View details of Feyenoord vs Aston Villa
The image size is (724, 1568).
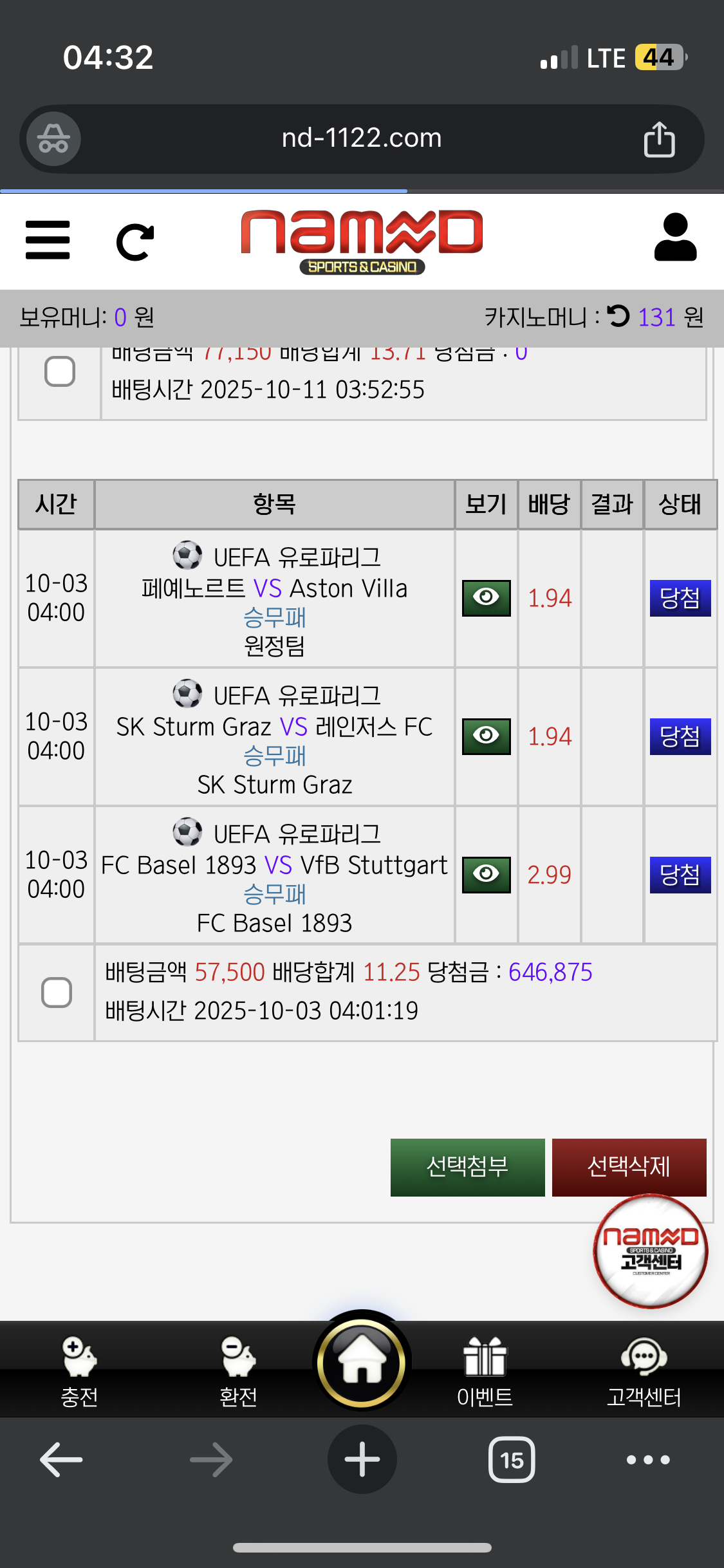[x=486, y=598]
